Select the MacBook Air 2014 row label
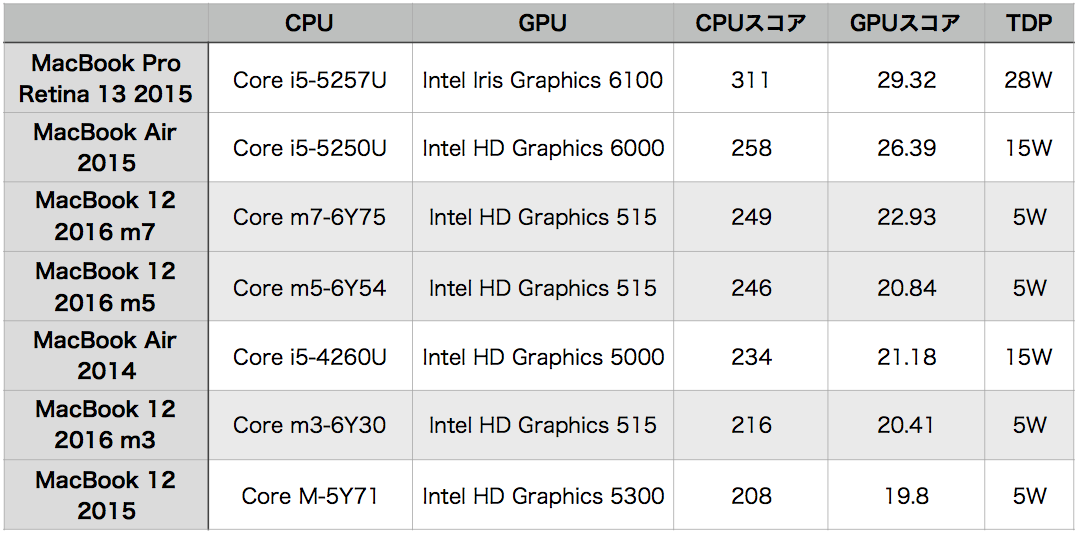This screenshot has height=533, width=1077. pyautogui.click(x=106, y=355)
